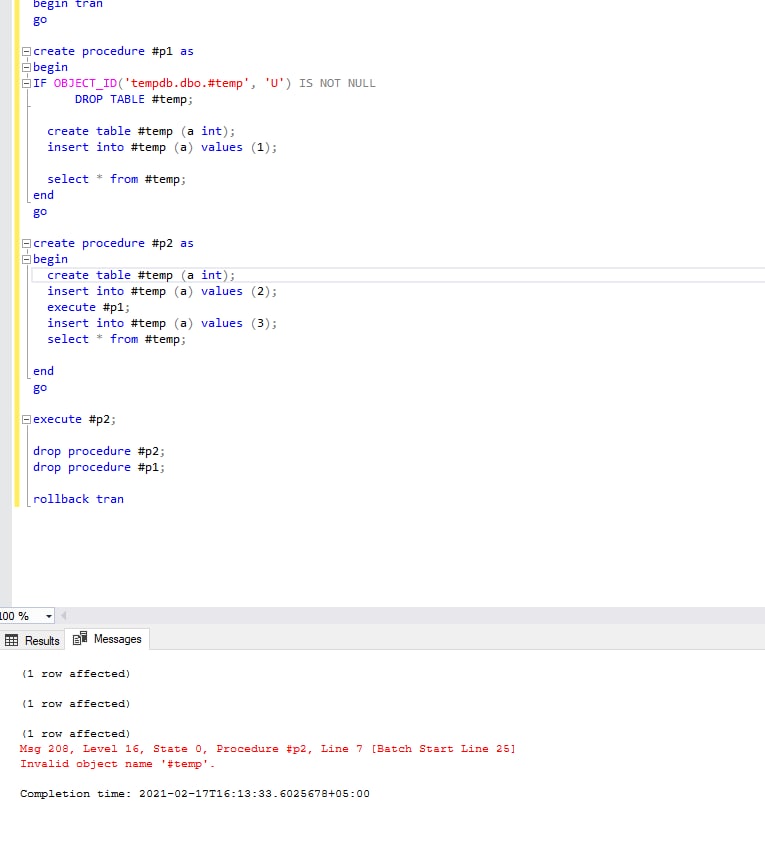Place cursor on 'rollback tran' line
This screenshot has width=765, height=851.
click(79, 499)
